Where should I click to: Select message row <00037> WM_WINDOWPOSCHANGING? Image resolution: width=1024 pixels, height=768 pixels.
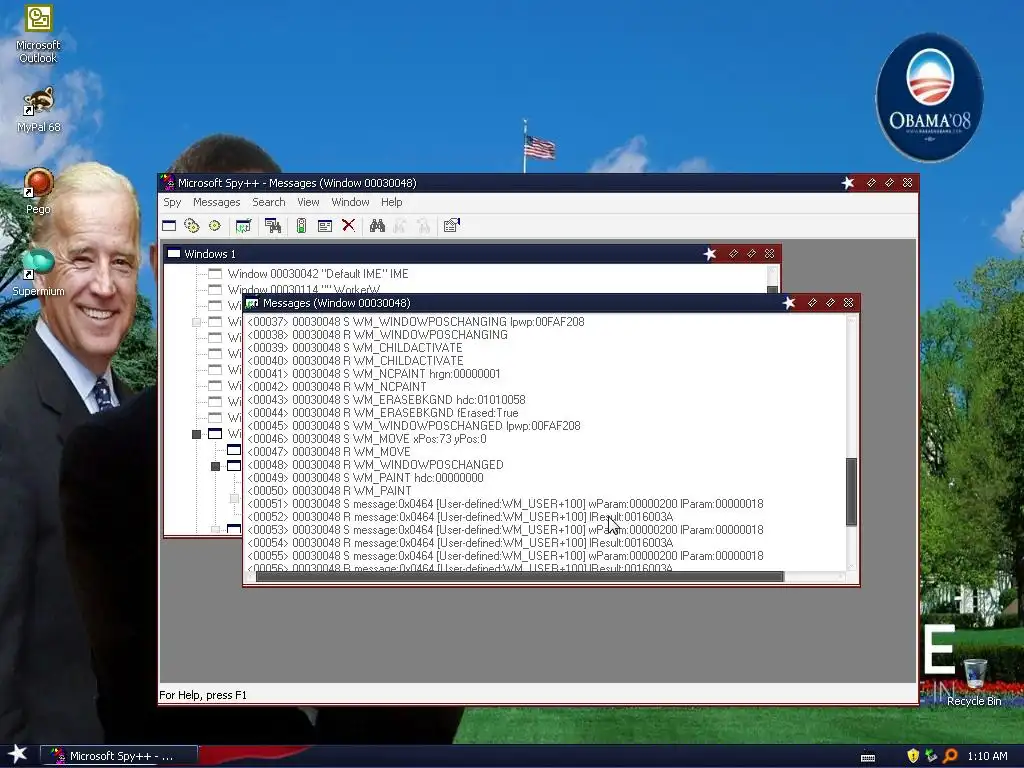415,322
